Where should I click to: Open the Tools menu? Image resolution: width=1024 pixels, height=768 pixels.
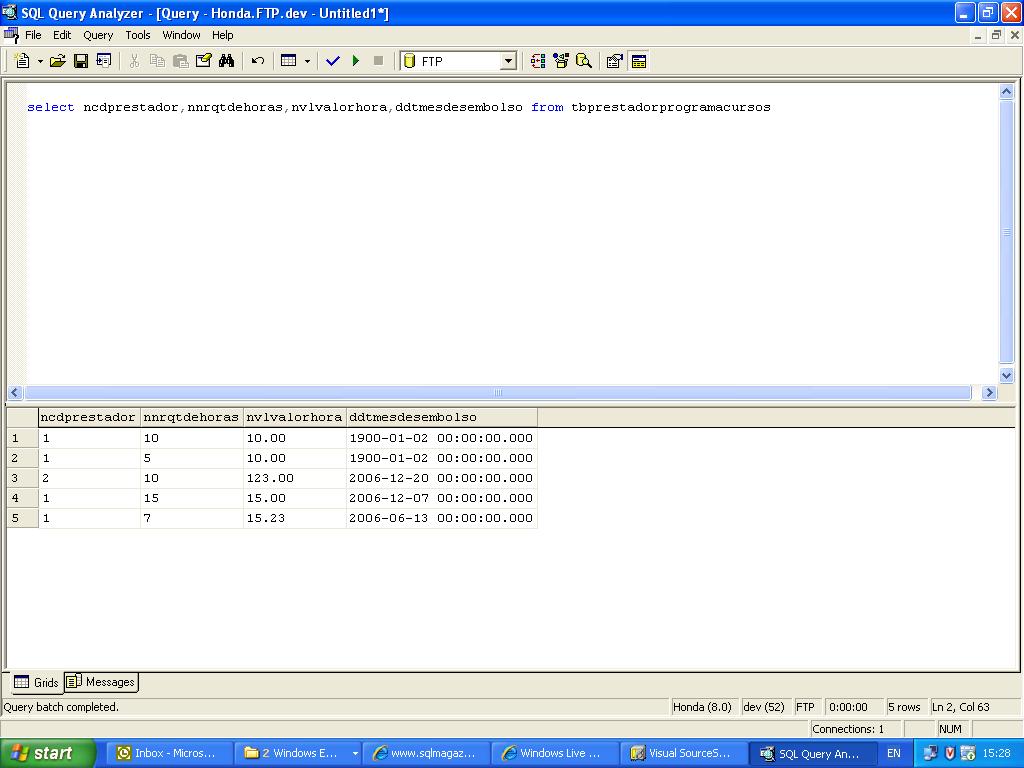tap(138, 35)
